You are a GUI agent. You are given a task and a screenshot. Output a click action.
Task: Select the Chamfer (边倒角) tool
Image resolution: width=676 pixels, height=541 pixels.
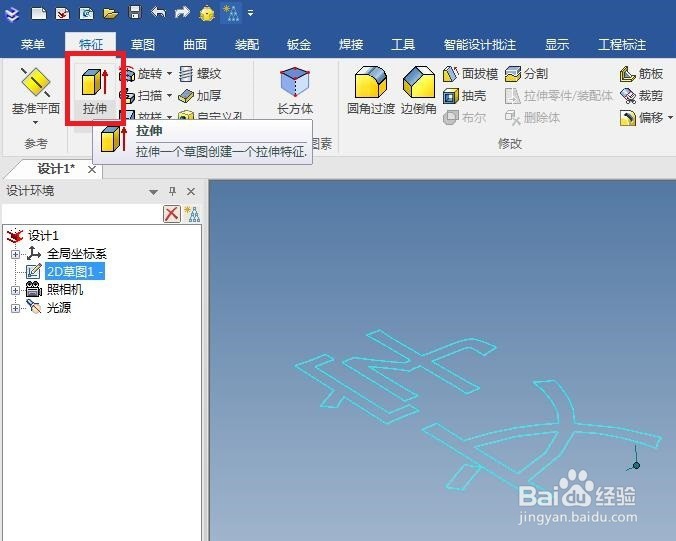point(419,91)
